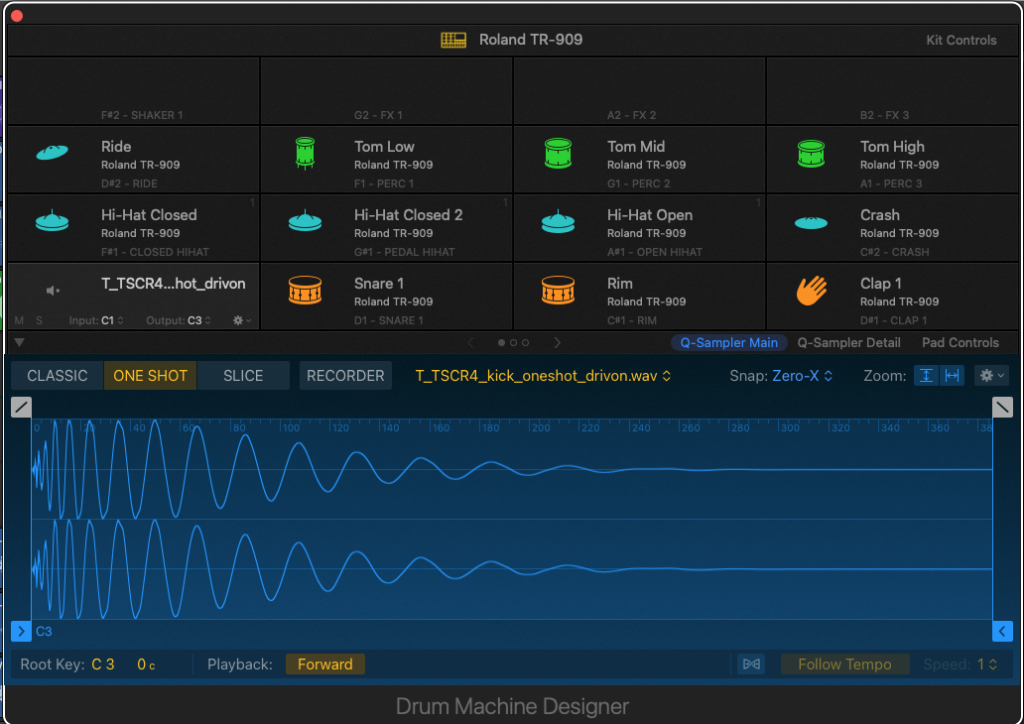Select the Hi-Hat Closed pad icon
Image resolution: width=1024 pixels, height=724 pixels.
[x=52, y=221]
